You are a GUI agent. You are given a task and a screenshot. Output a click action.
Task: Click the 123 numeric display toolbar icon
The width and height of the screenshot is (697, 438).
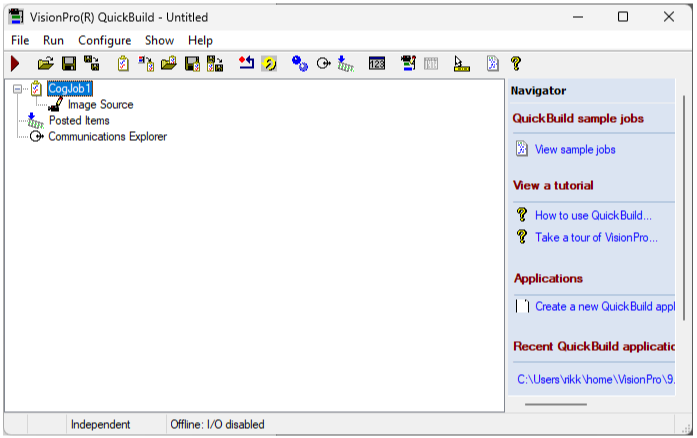point(377,63)
